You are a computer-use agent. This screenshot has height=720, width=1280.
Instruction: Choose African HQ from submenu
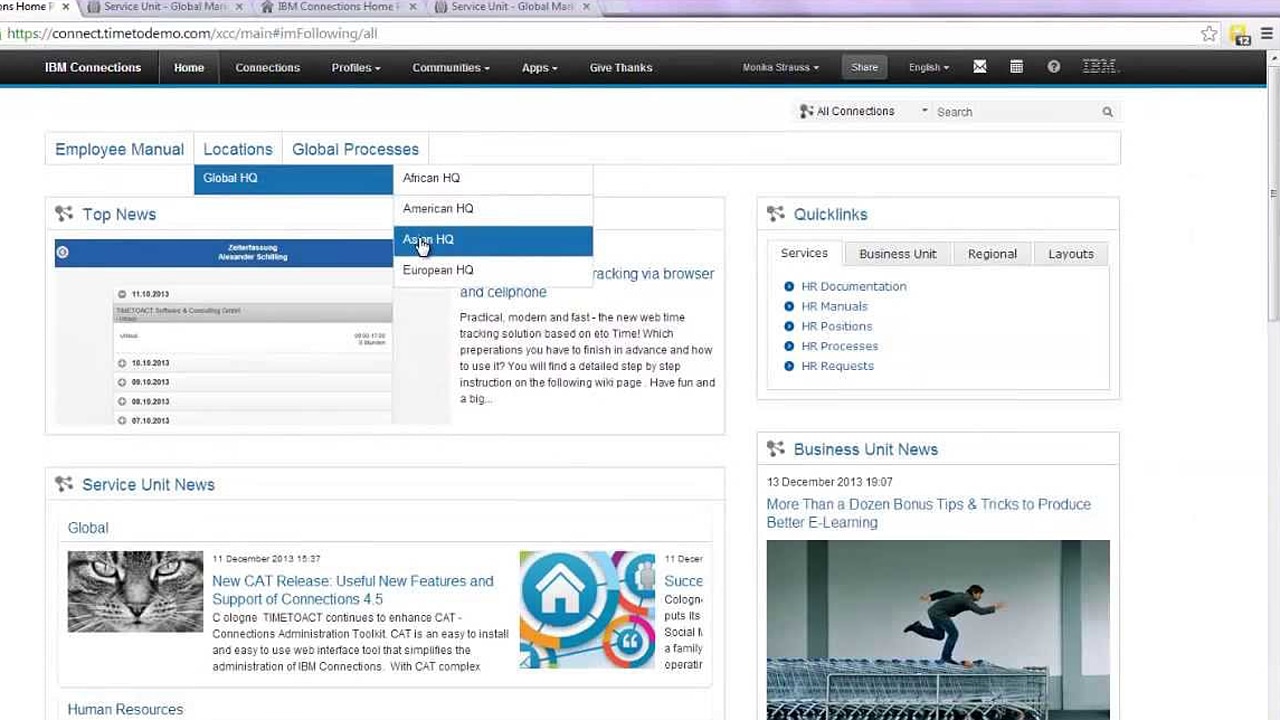(x=493, y=178)
